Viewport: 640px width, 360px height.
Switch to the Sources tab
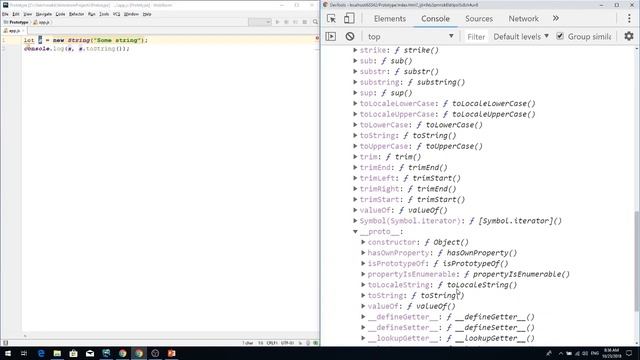tap(479, 19)
